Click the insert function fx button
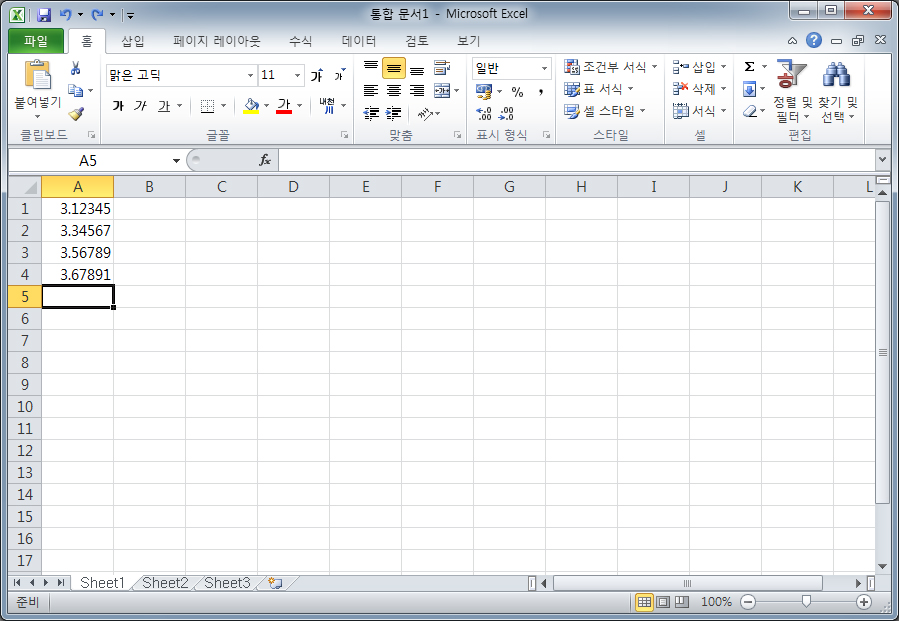The image size is (899, 621). point(264,160)
